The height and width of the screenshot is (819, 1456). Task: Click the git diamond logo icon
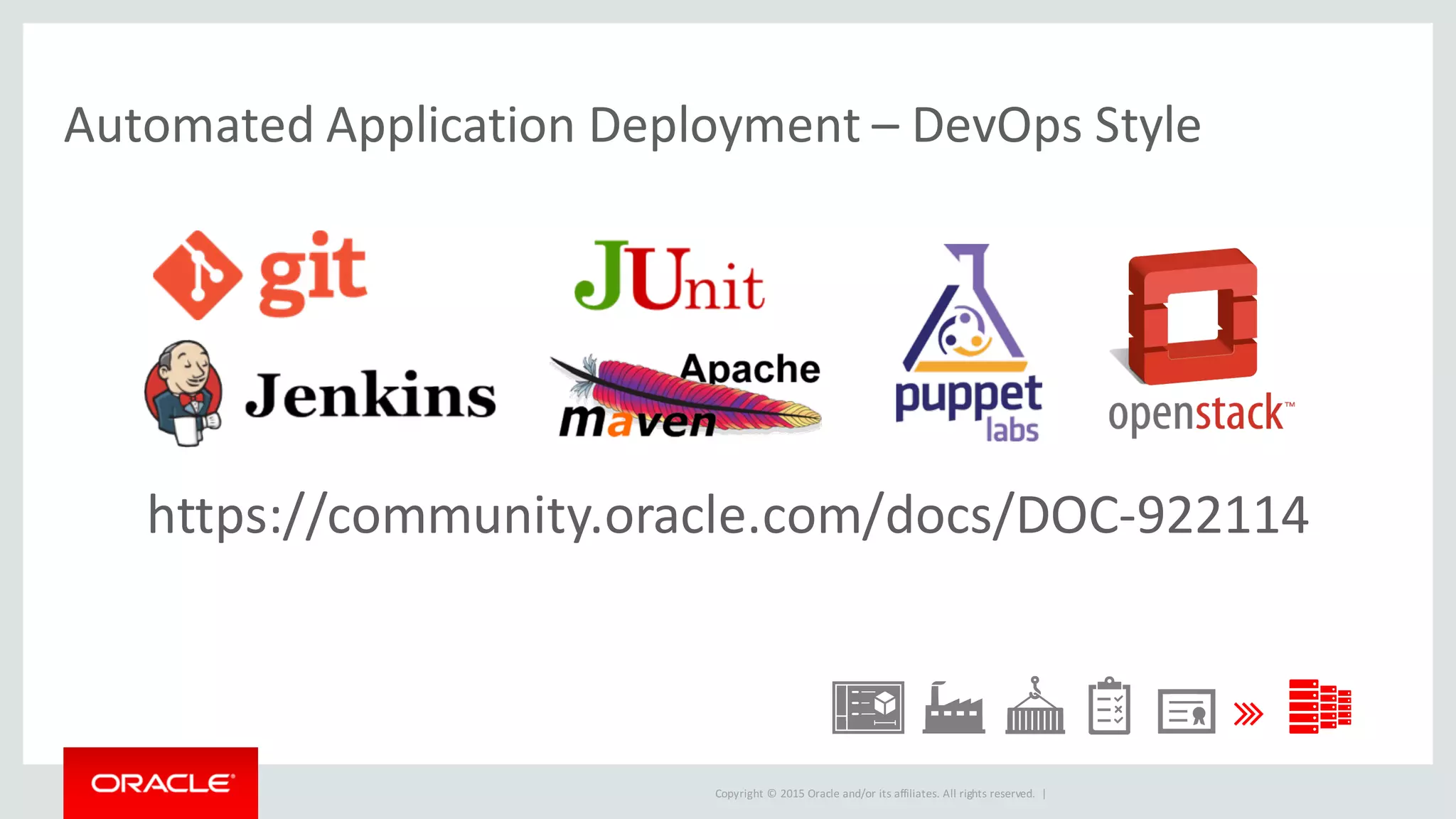click(x=197, y=275)
